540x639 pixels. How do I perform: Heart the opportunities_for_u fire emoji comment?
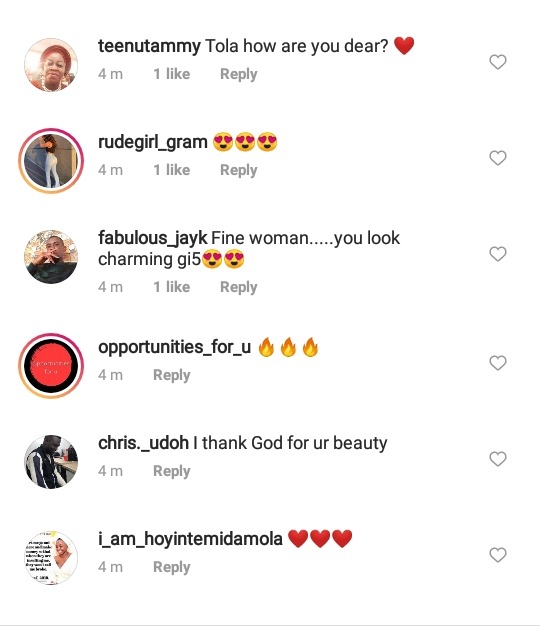[498, 363]
